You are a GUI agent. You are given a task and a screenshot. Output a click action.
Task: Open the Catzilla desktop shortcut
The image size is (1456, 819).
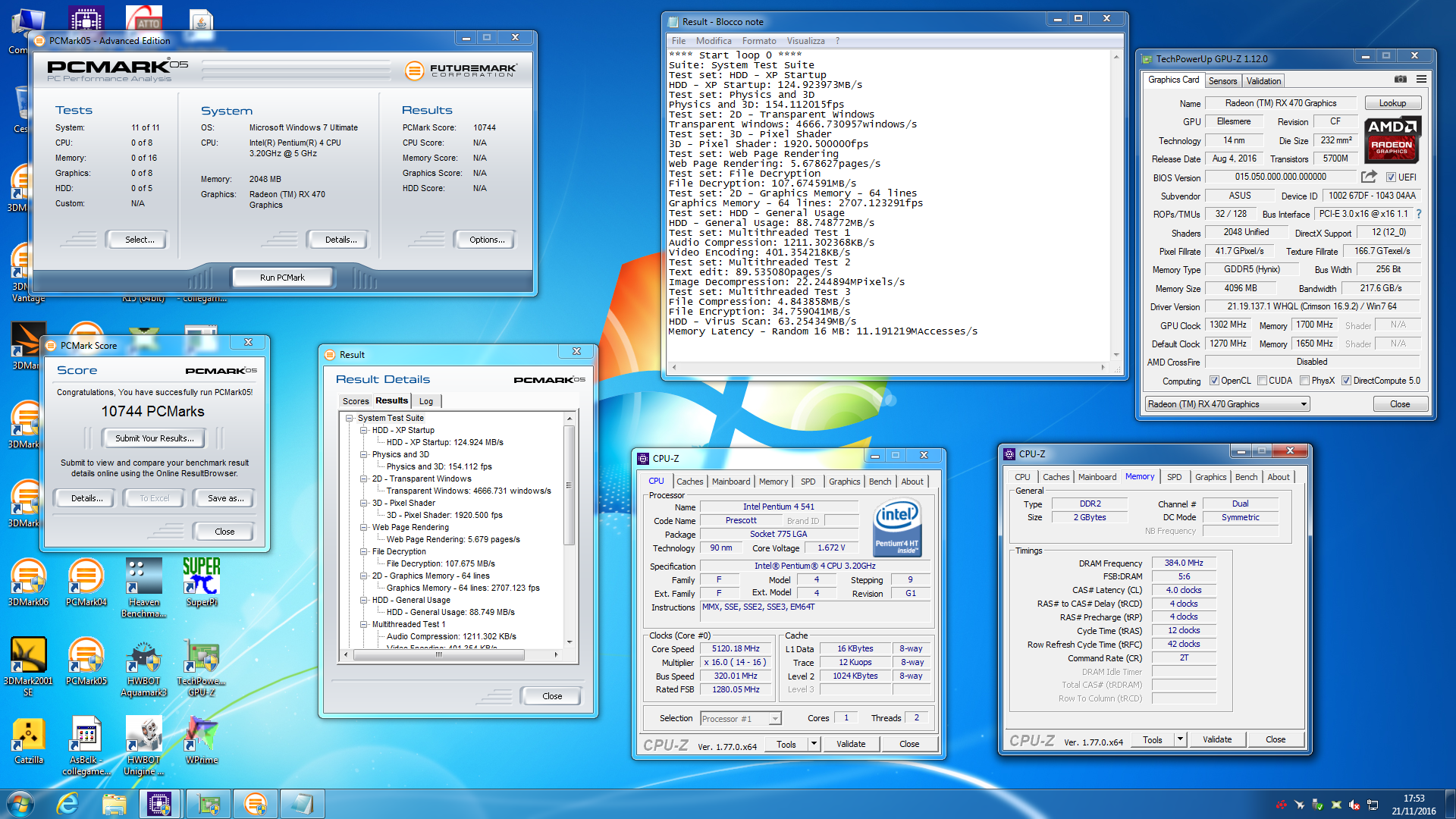pos(28,741)
